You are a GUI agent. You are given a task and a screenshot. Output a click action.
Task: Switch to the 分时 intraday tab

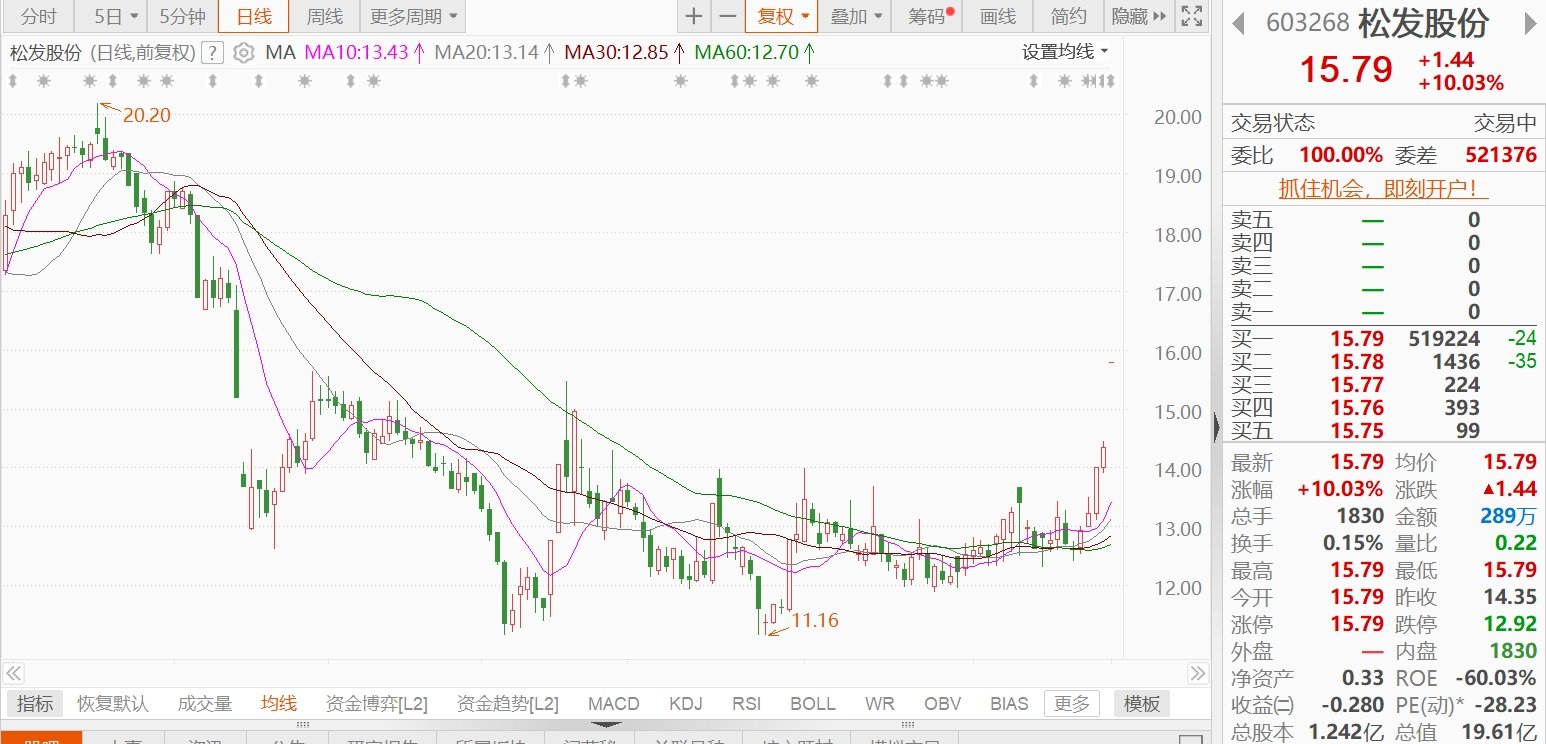pyautogui.click(x=38, y=16)
